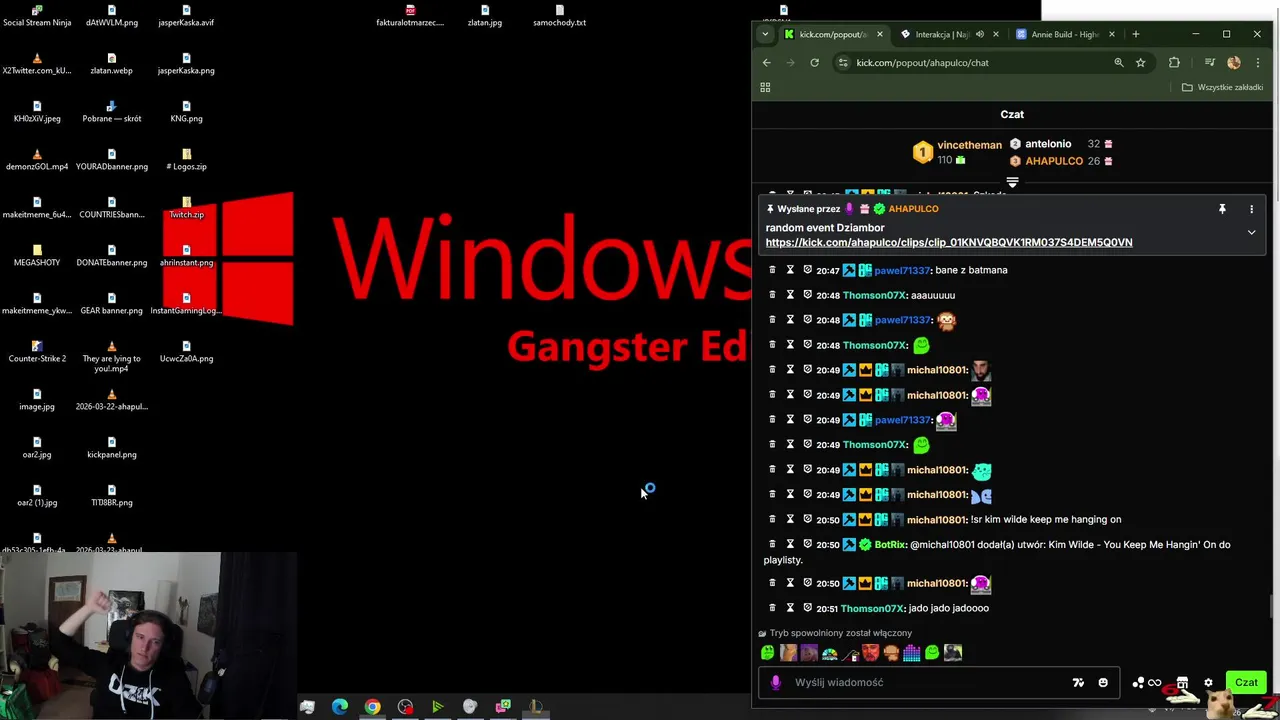Open Chrome main three-dot menu
This screenshot has width=1280, height=720.
(1258, 62)
